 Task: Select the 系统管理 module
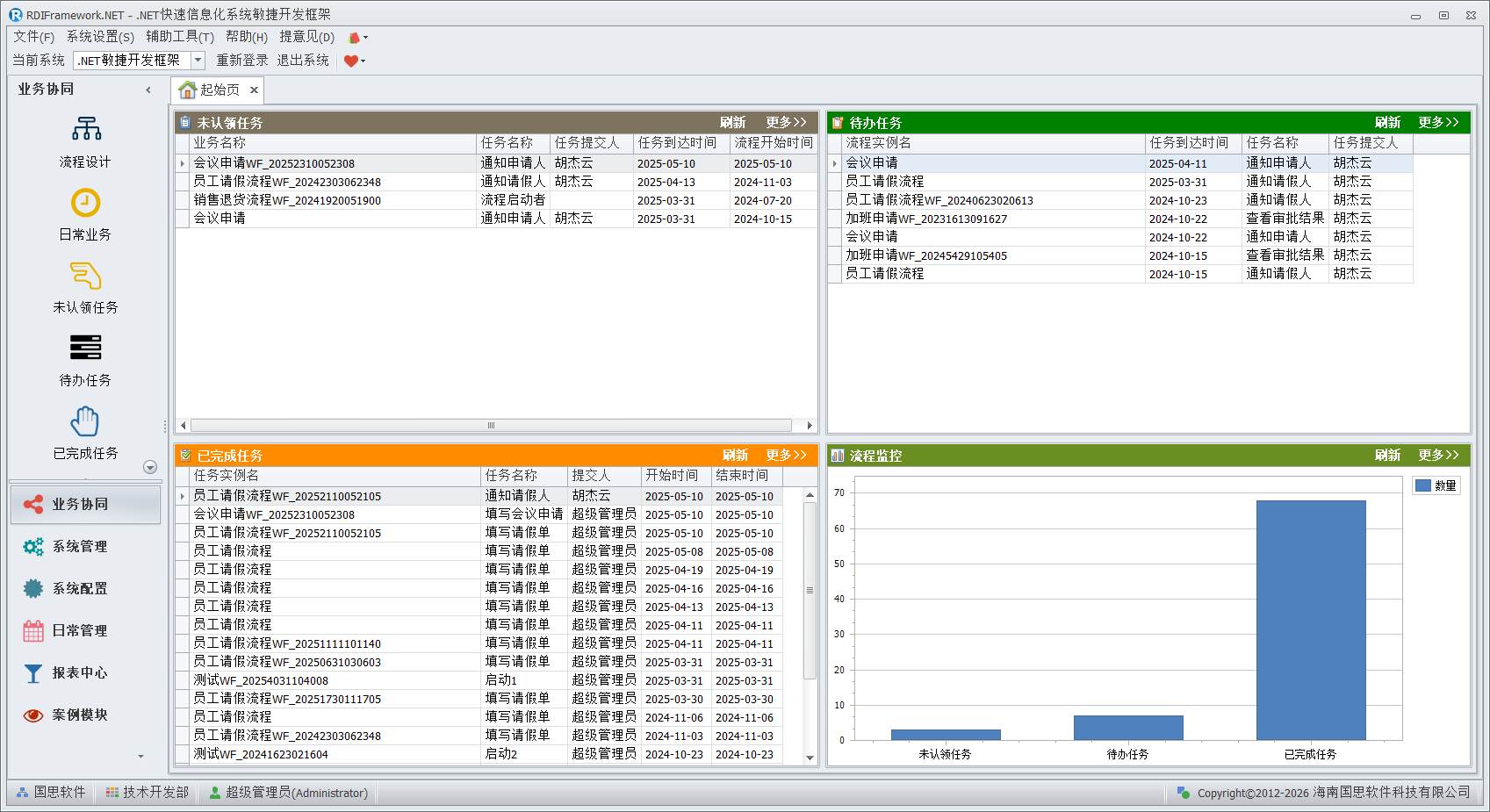(79, 547)
